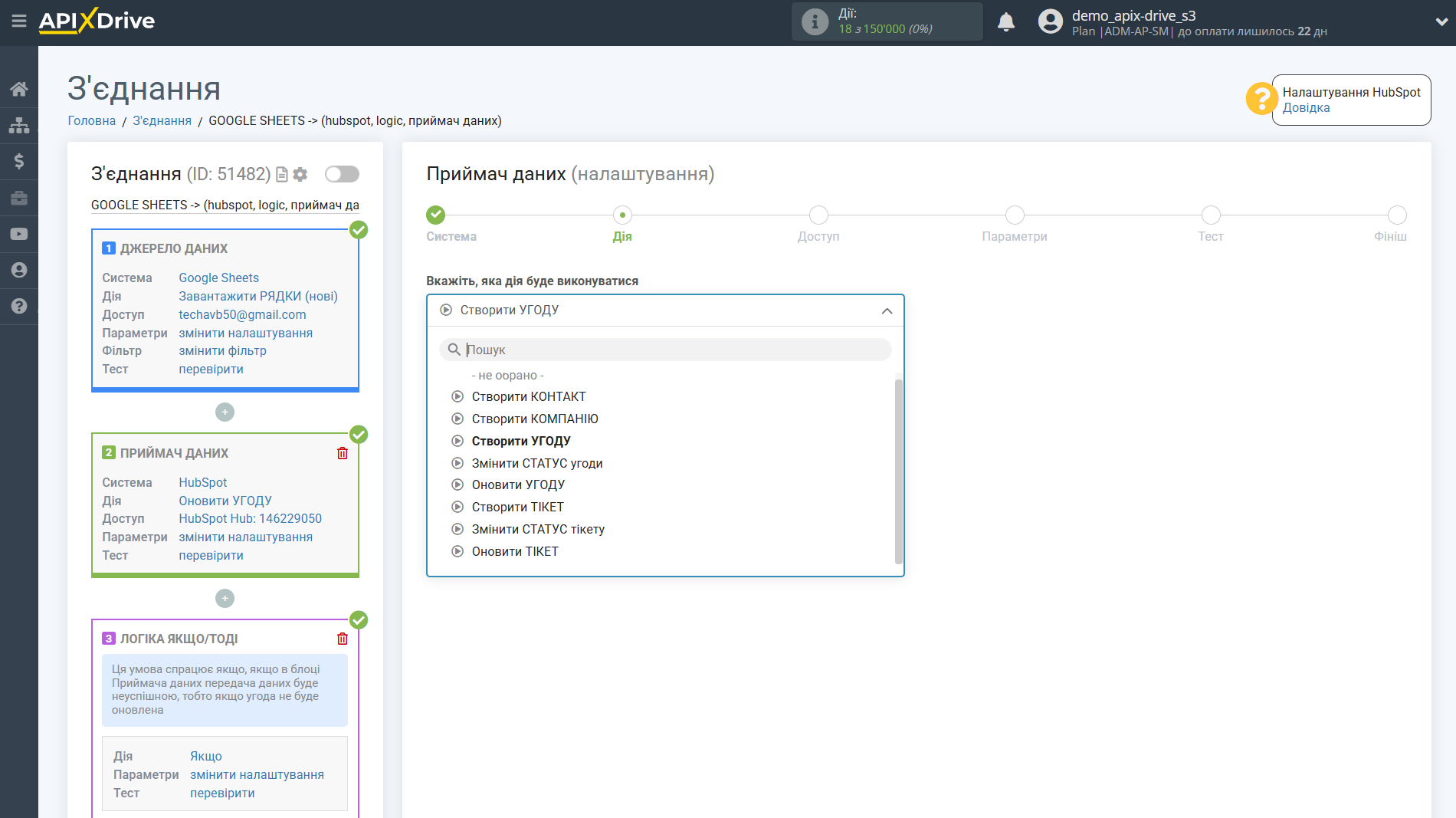Open the profile sidebar icon
Screen dimensions: 1456x818
click(x=19, y=270)
